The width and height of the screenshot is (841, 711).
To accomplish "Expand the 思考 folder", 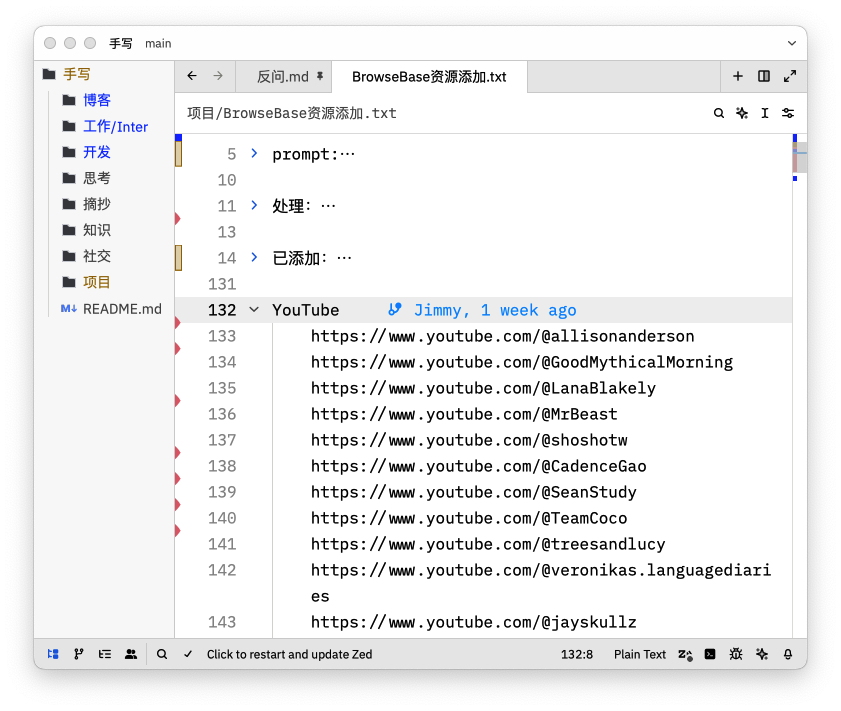I will (x=97, y=178).
